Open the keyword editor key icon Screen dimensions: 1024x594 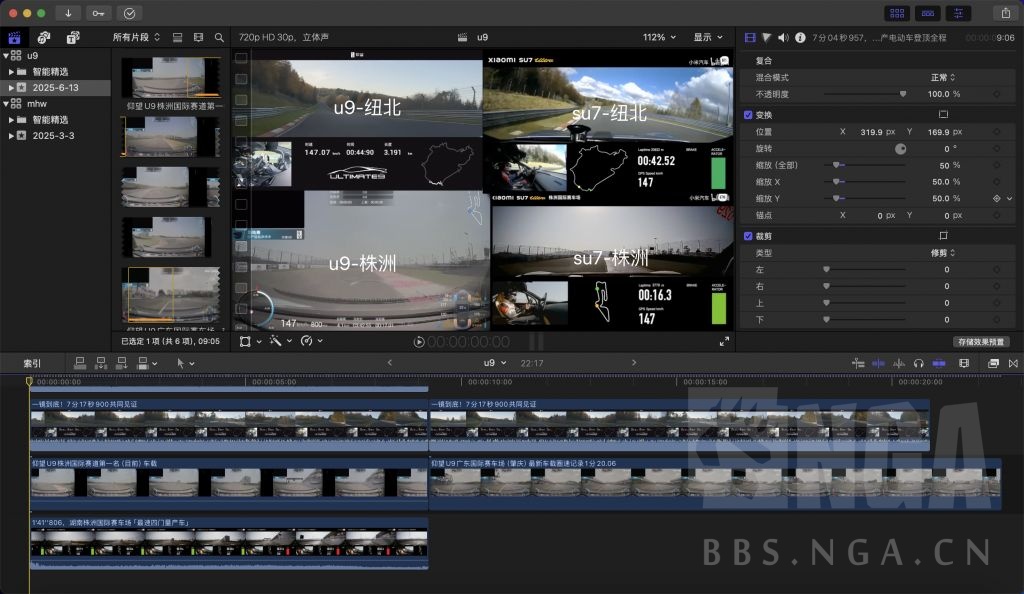tap(98, 13)
